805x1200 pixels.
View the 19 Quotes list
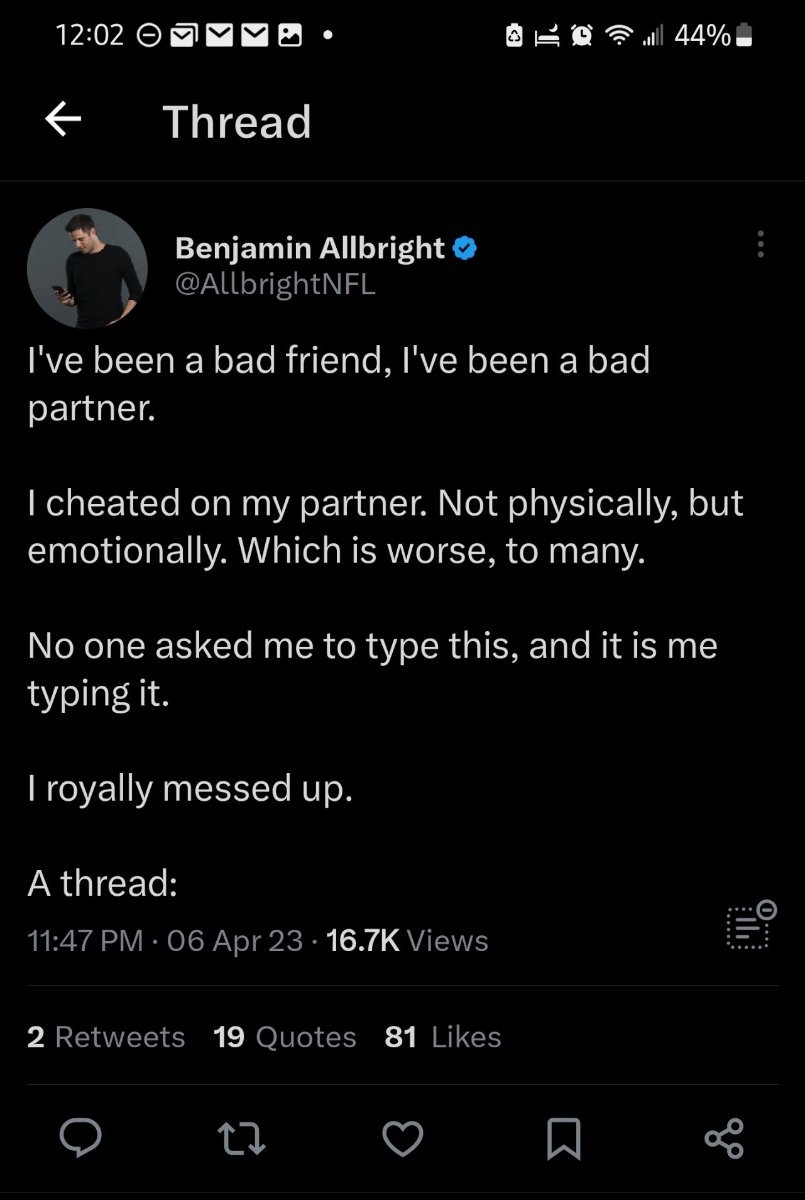(x=285, y=1037)
